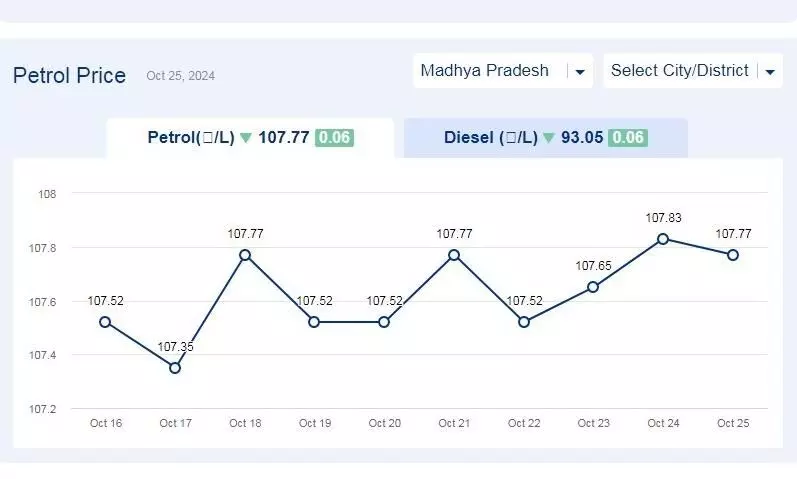Click the Oct 22 x-axis label
This screenshot has height=479, width=797.
coord(524,423)
